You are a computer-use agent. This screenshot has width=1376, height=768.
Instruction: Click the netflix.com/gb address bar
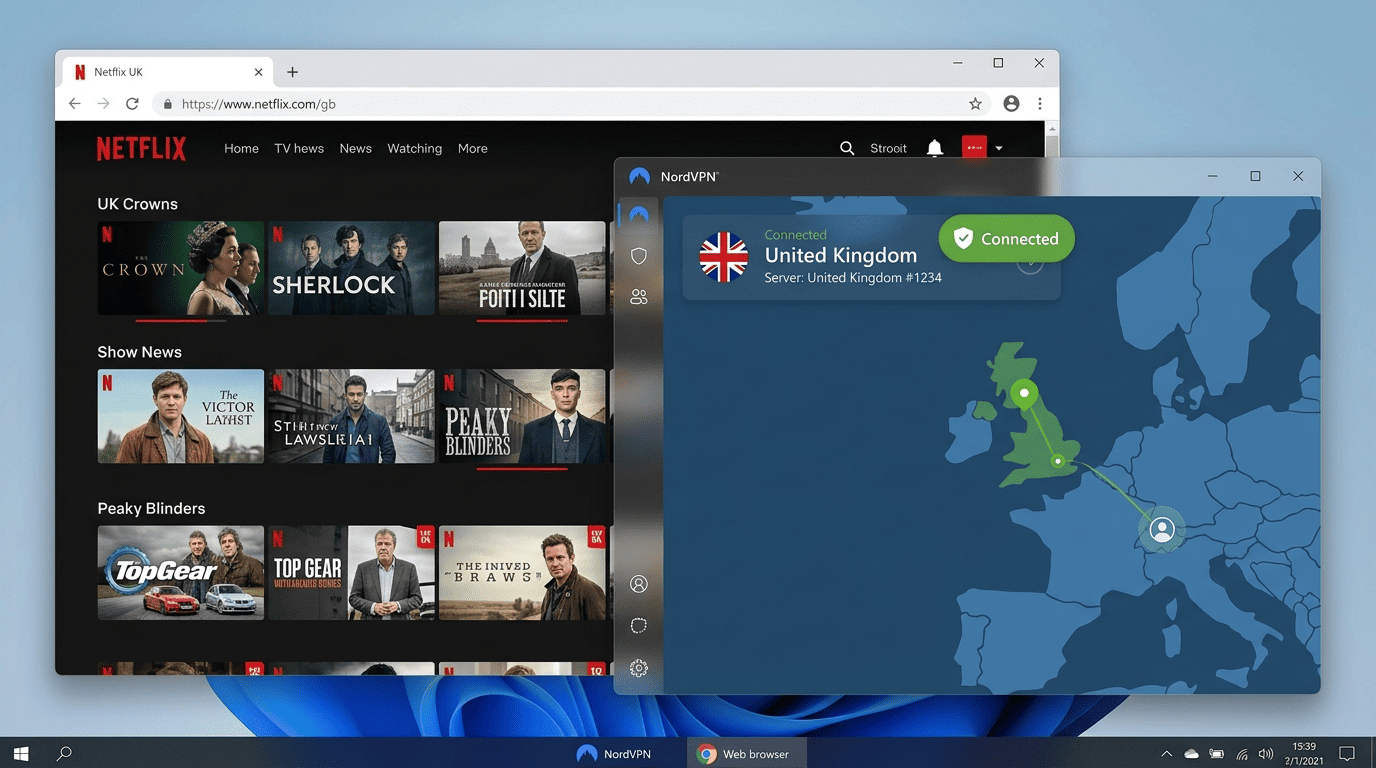pos(570,104)
